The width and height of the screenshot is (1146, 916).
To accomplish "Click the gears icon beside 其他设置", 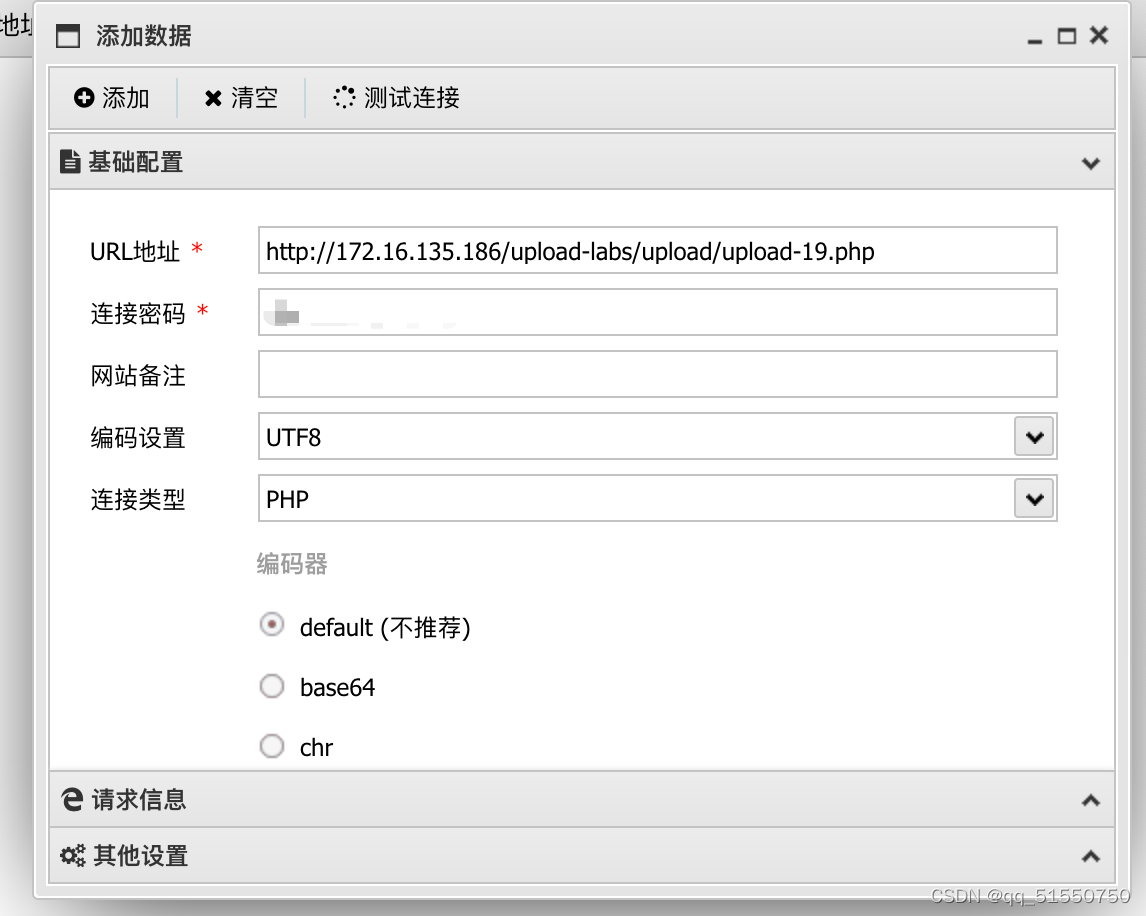I will point(70,856).
